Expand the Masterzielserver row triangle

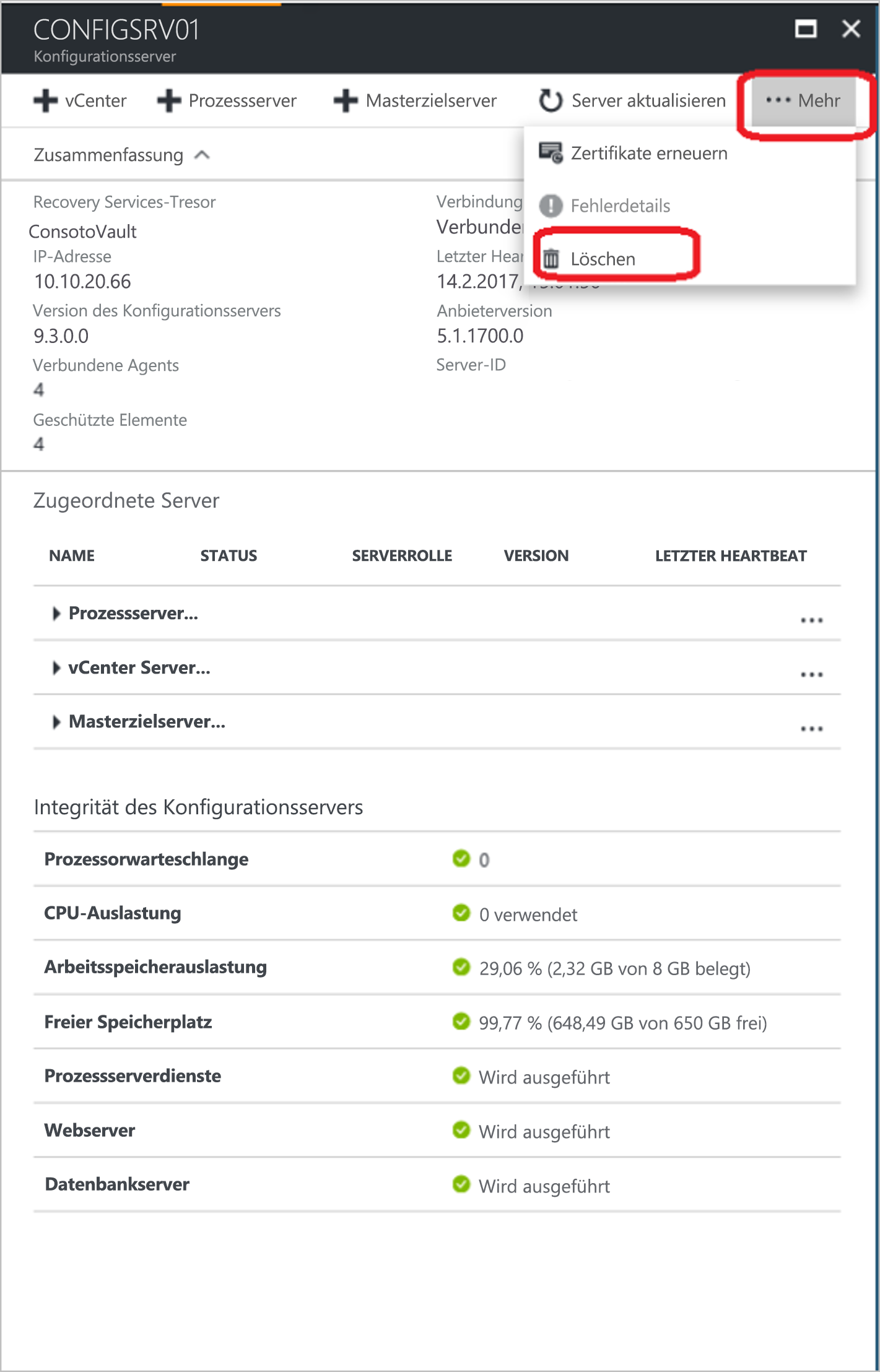point(56,722)
